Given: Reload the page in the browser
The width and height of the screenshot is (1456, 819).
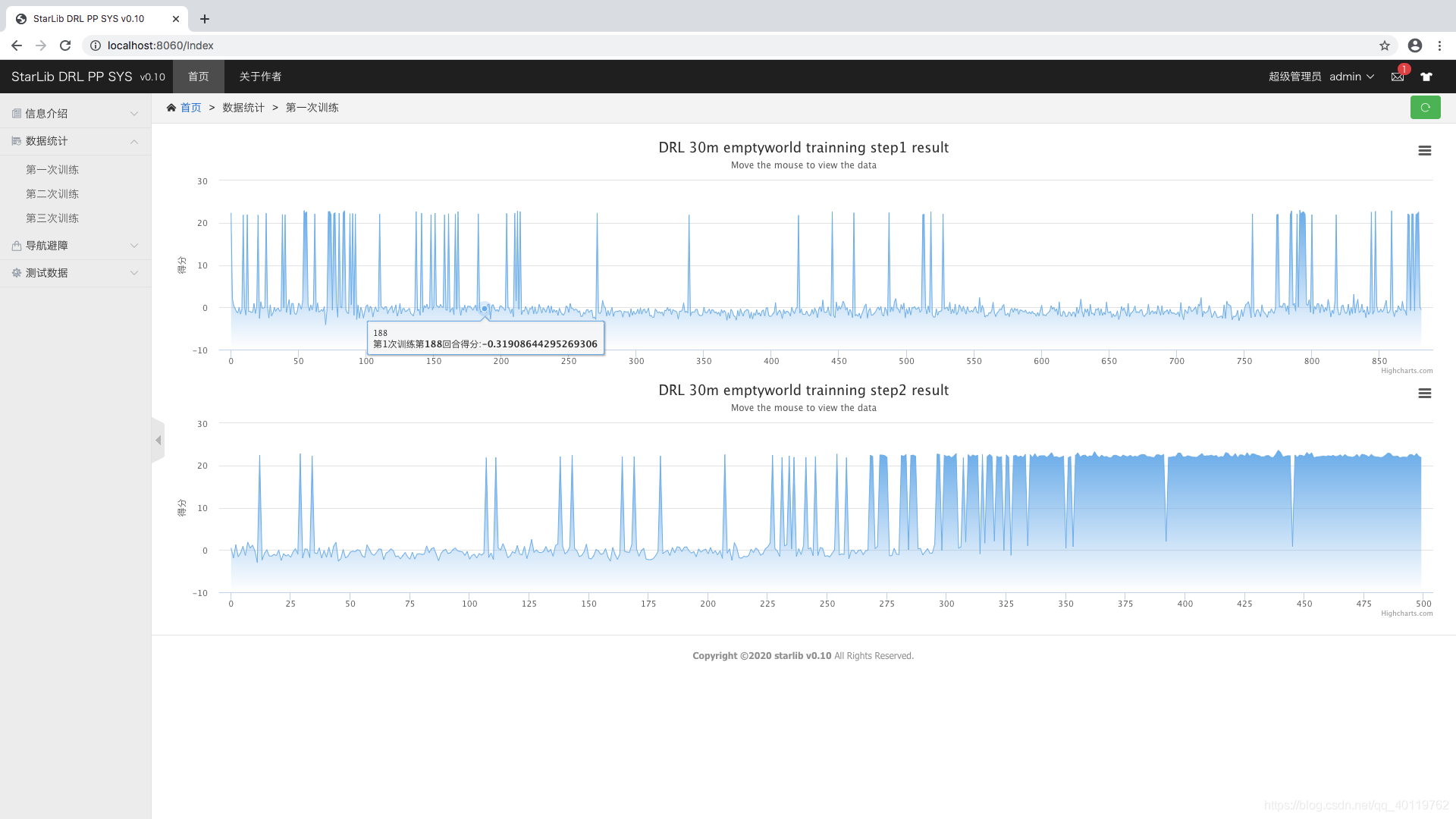Looking at the screenshot, I should coord(65,45).
